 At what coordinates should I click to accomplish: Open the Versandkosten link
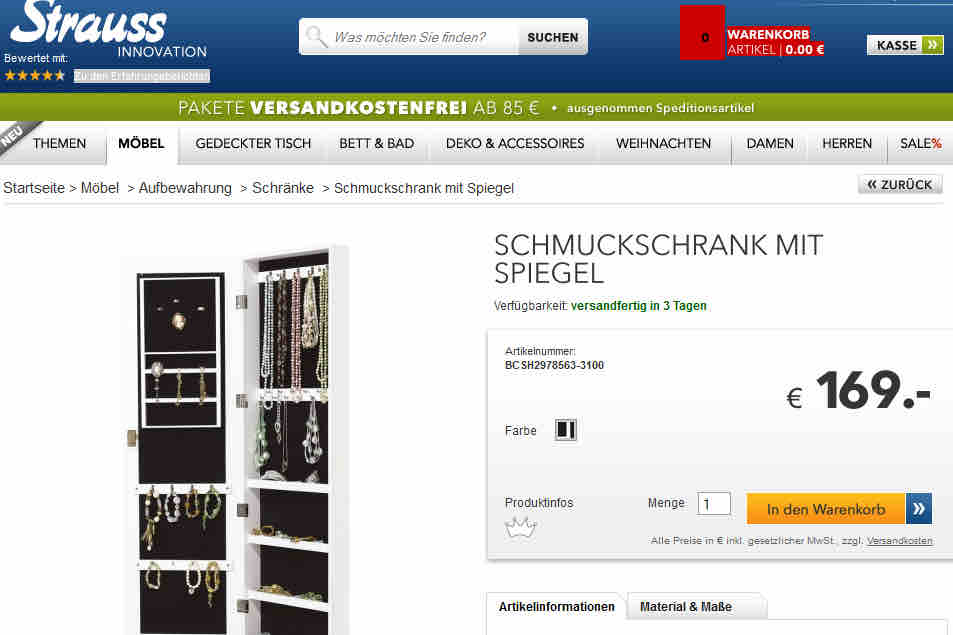pos(900,540)
